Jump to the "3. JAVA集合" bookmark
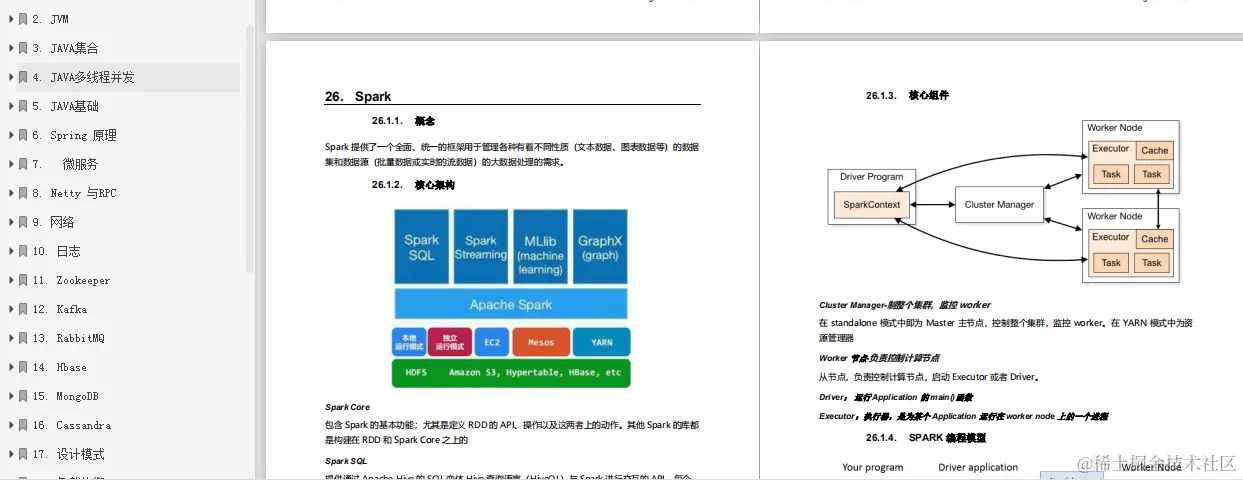The width and height of the screenshot is (1243, 480). click(x=65, y=48)
